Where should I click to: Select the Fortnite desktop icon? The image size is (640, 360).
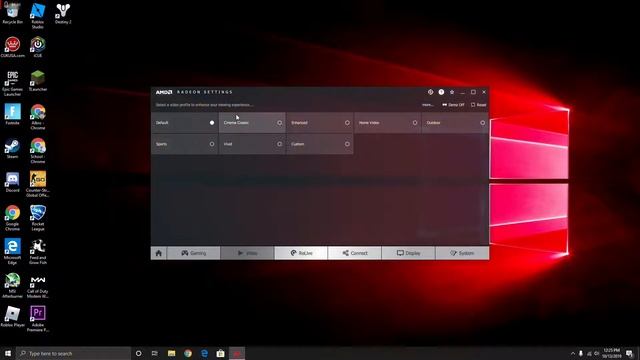click(12, 114)
